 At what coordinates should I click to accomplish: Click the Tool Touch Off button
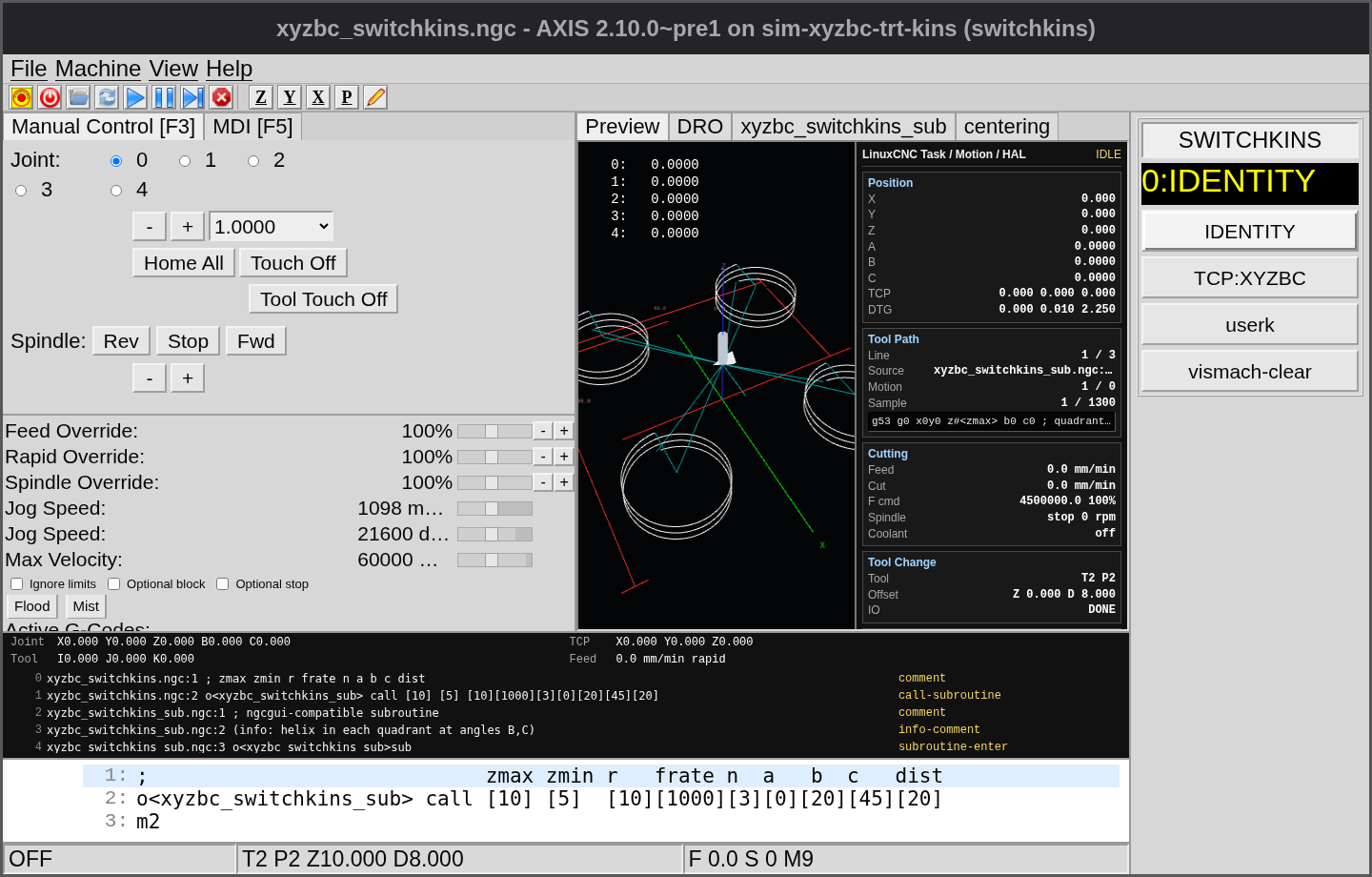(324, 299)
